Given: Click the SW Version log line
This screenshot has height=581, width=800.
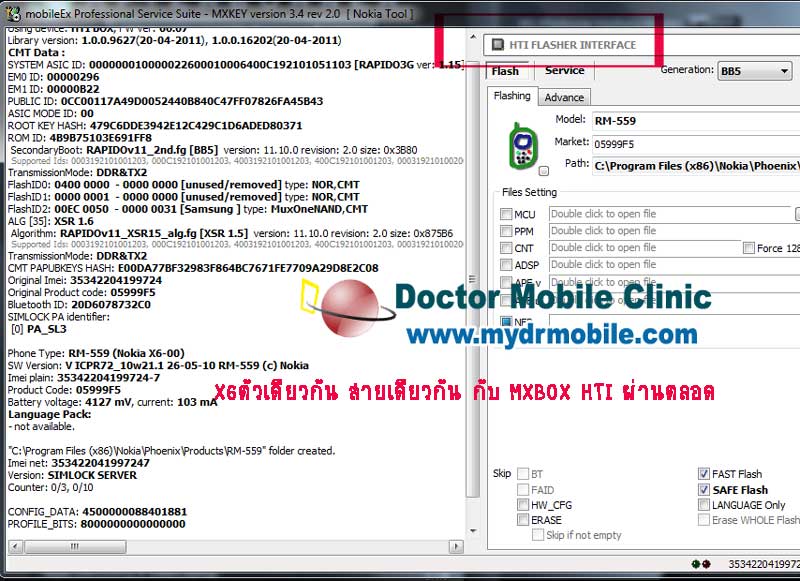Looking at the screenshot, I should [x=158, y=366].
